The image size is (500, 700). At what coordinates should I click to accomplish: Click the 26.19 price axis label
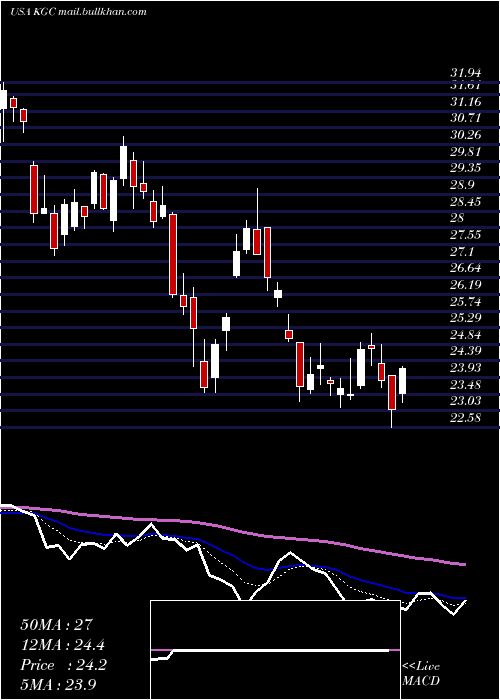point(466,285)
